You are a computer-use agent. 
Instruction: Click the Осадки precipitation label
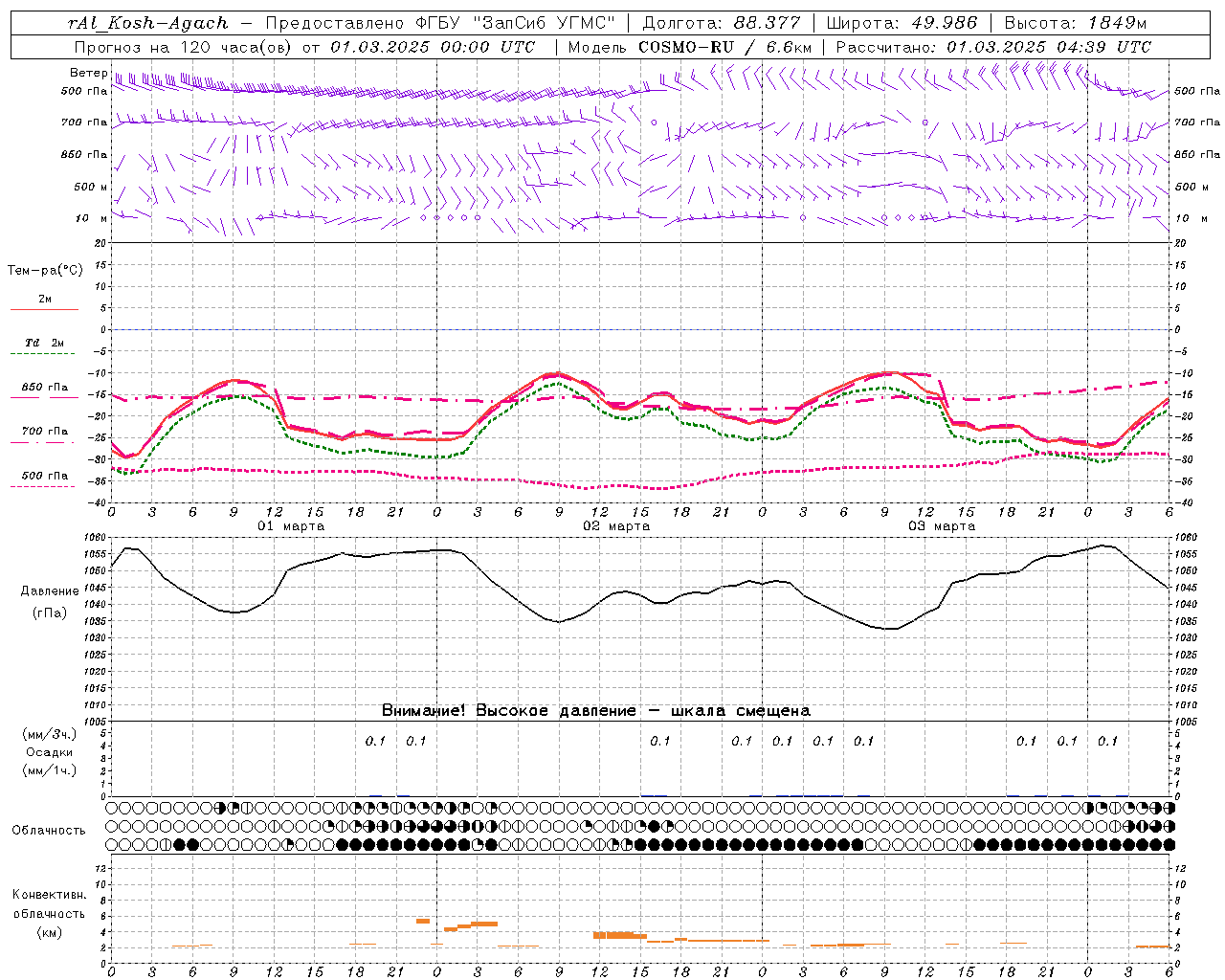click(x=50, y=752)
